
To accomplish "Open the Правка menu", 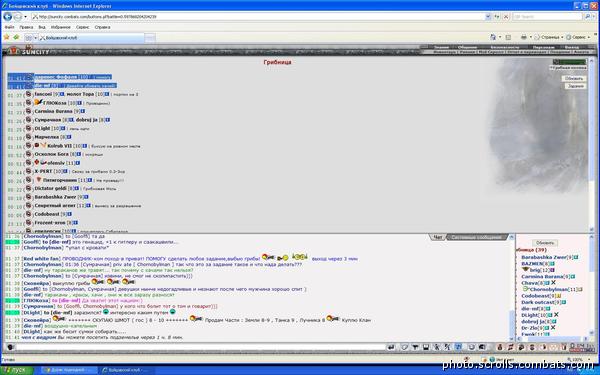I will 26,27.
